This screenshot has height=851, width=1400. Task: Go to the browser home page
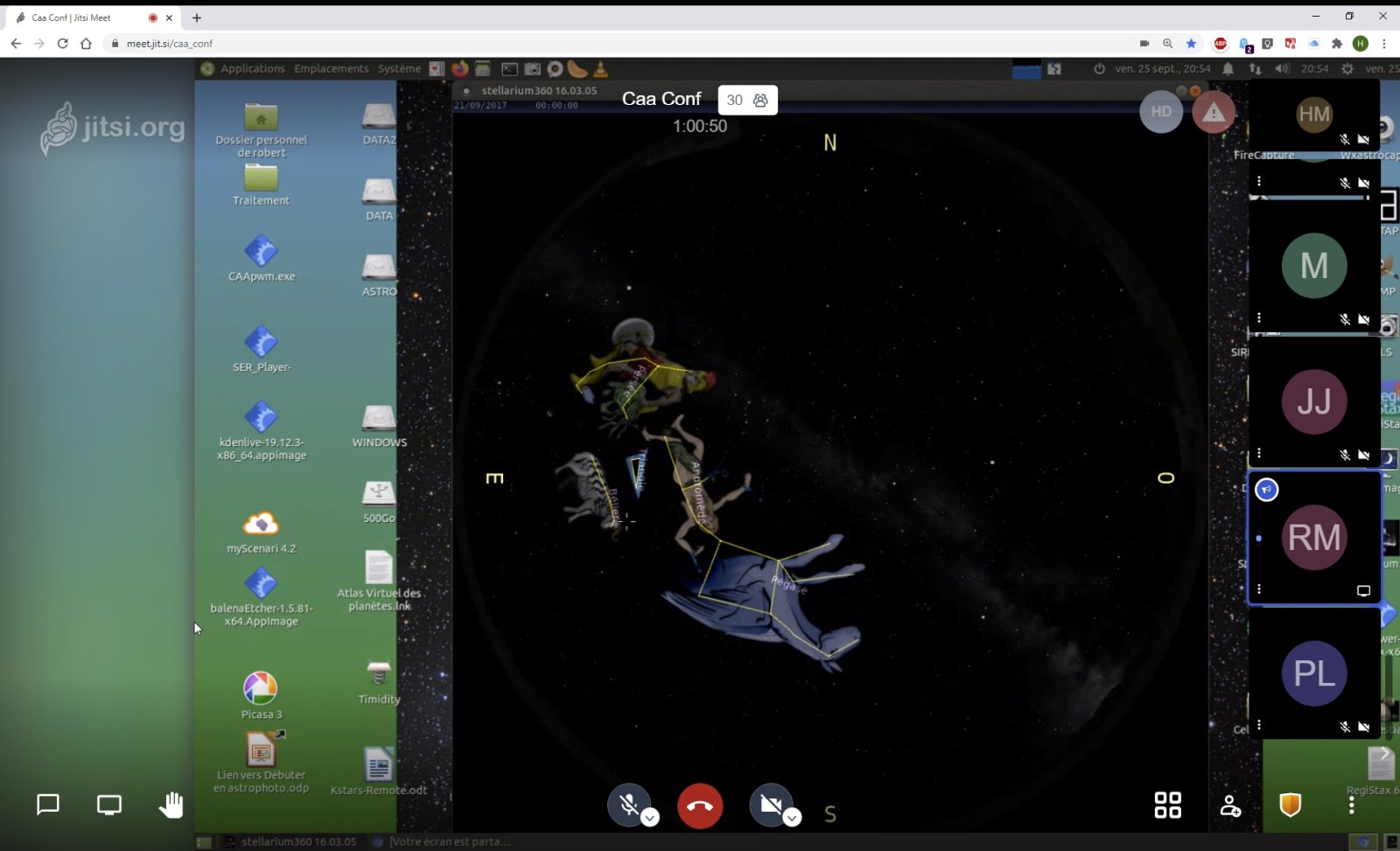pyautogui.click(x=86, y=43)
